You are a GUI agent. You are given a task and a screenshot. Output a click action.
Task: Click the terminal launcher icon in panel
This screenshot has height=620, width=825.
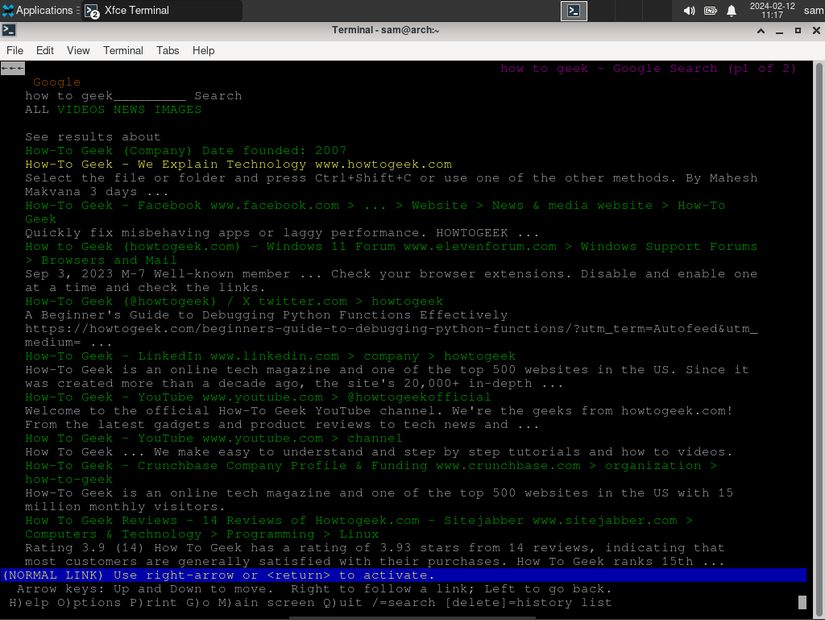coord(574,11)
